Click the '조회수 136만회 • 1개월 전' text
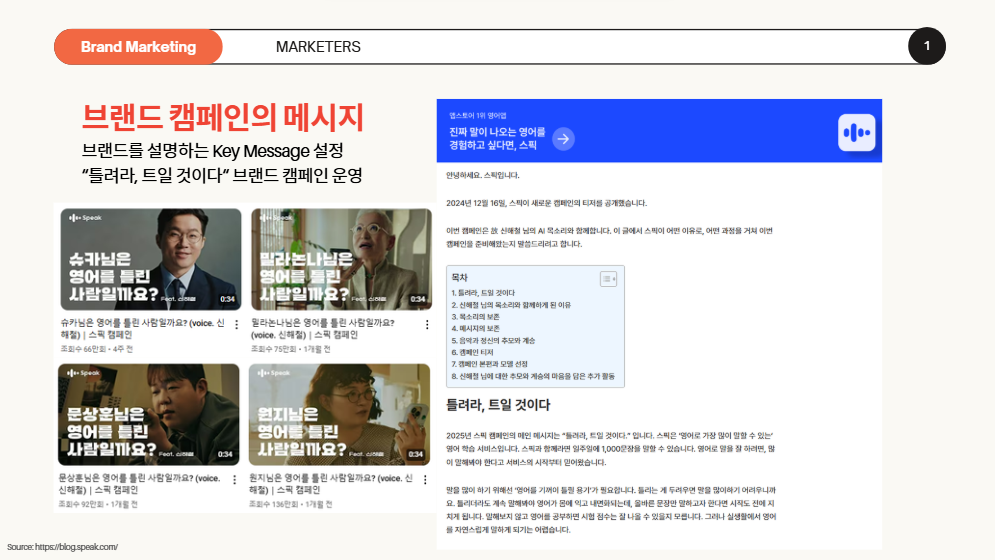The width and height of the screenshot is (995, 560). tap(291, 504)
